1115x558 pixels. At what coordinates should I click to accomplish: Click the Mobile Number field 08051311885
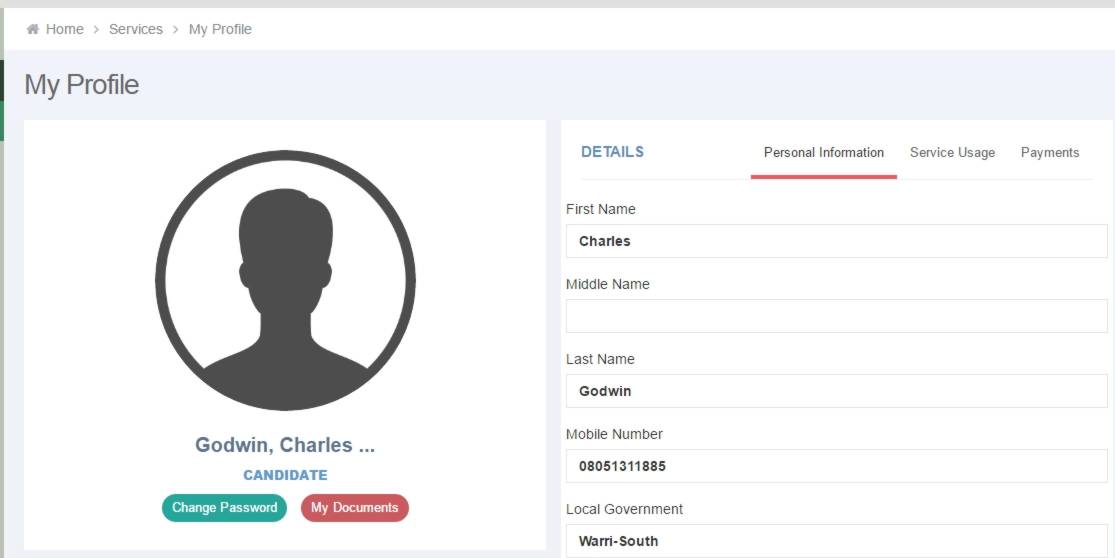[836, 466]
